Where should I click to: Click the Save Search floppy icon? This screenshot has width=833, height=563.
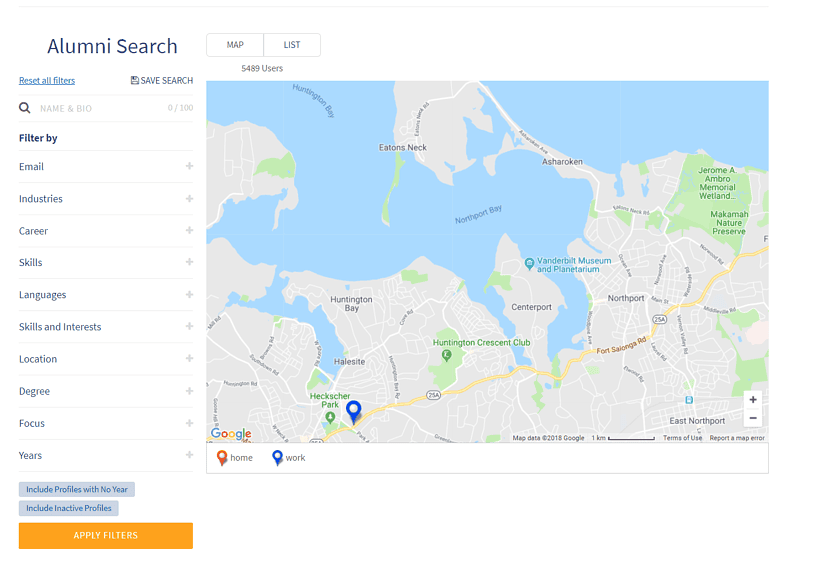coord(134,80)
